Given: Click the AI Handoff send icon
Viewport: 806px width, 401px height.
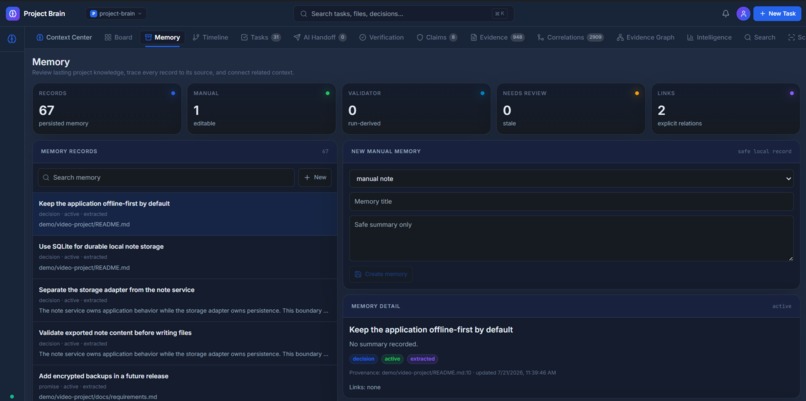Looking at the screenshot, I should (297, 38).
